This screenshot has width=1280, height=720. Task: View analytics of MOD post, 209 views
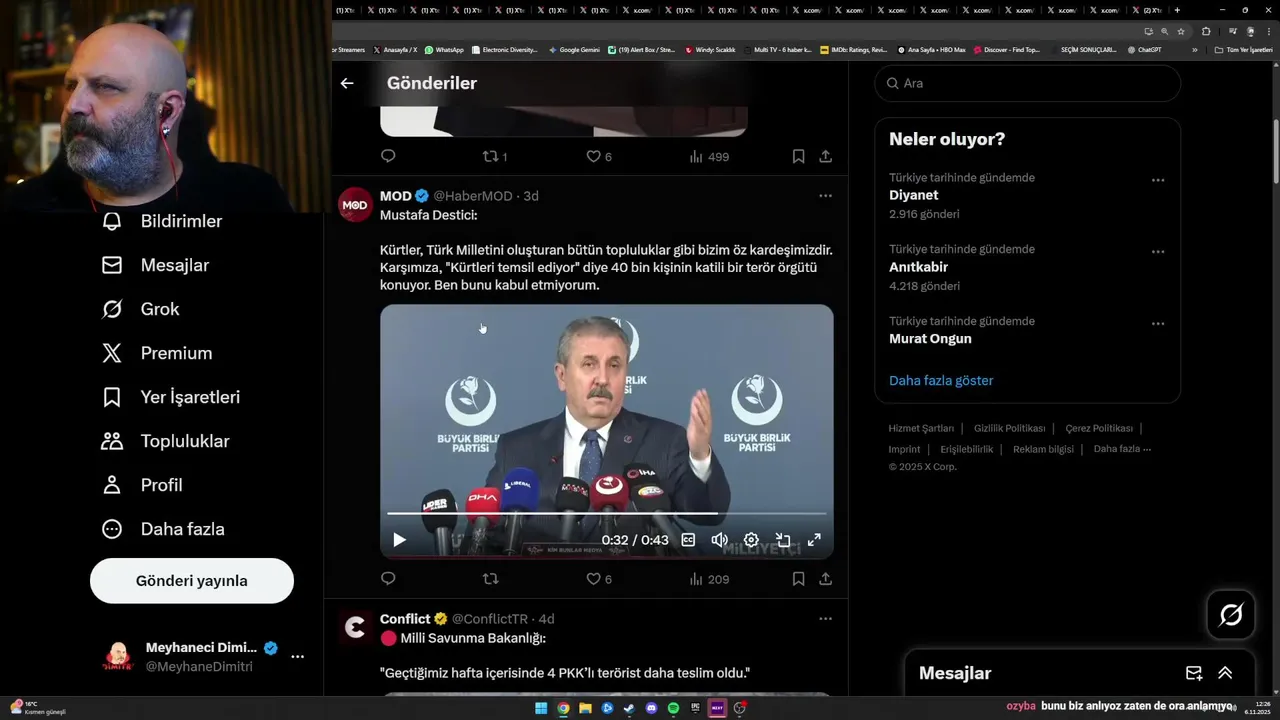click(x=709, y=579)
